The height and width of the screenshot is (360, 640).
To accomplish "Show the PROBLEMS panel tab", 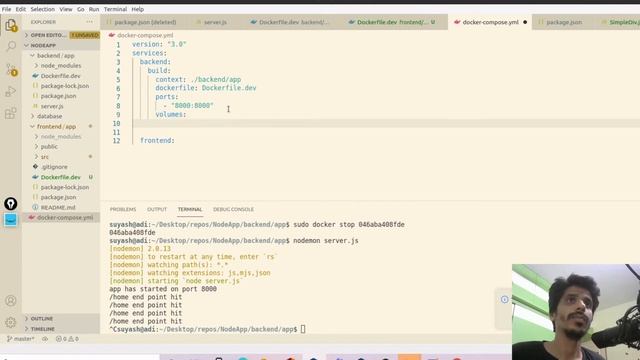I will (123, 209).
